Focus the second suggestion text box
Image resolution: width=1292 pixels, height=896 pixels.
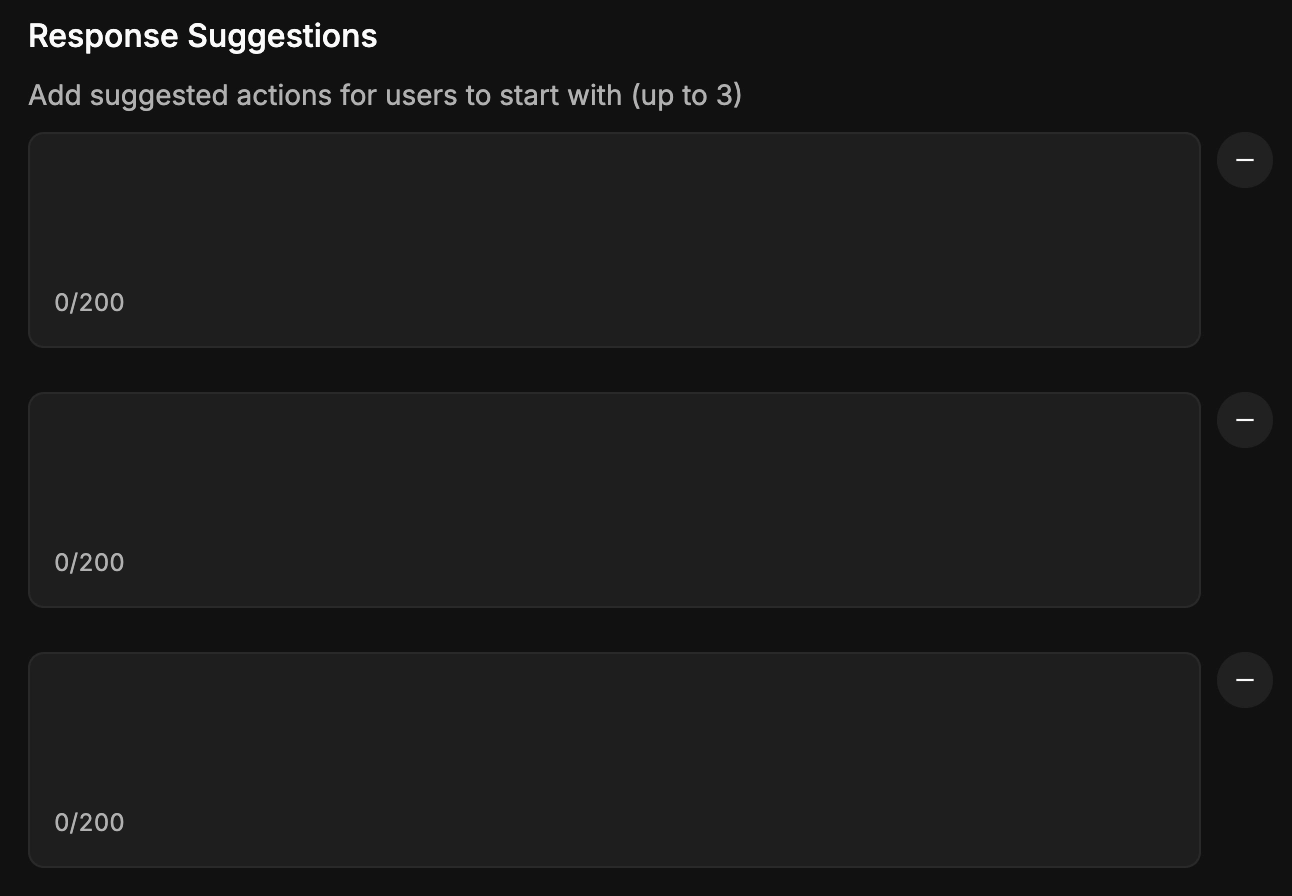tap(614, 500)
